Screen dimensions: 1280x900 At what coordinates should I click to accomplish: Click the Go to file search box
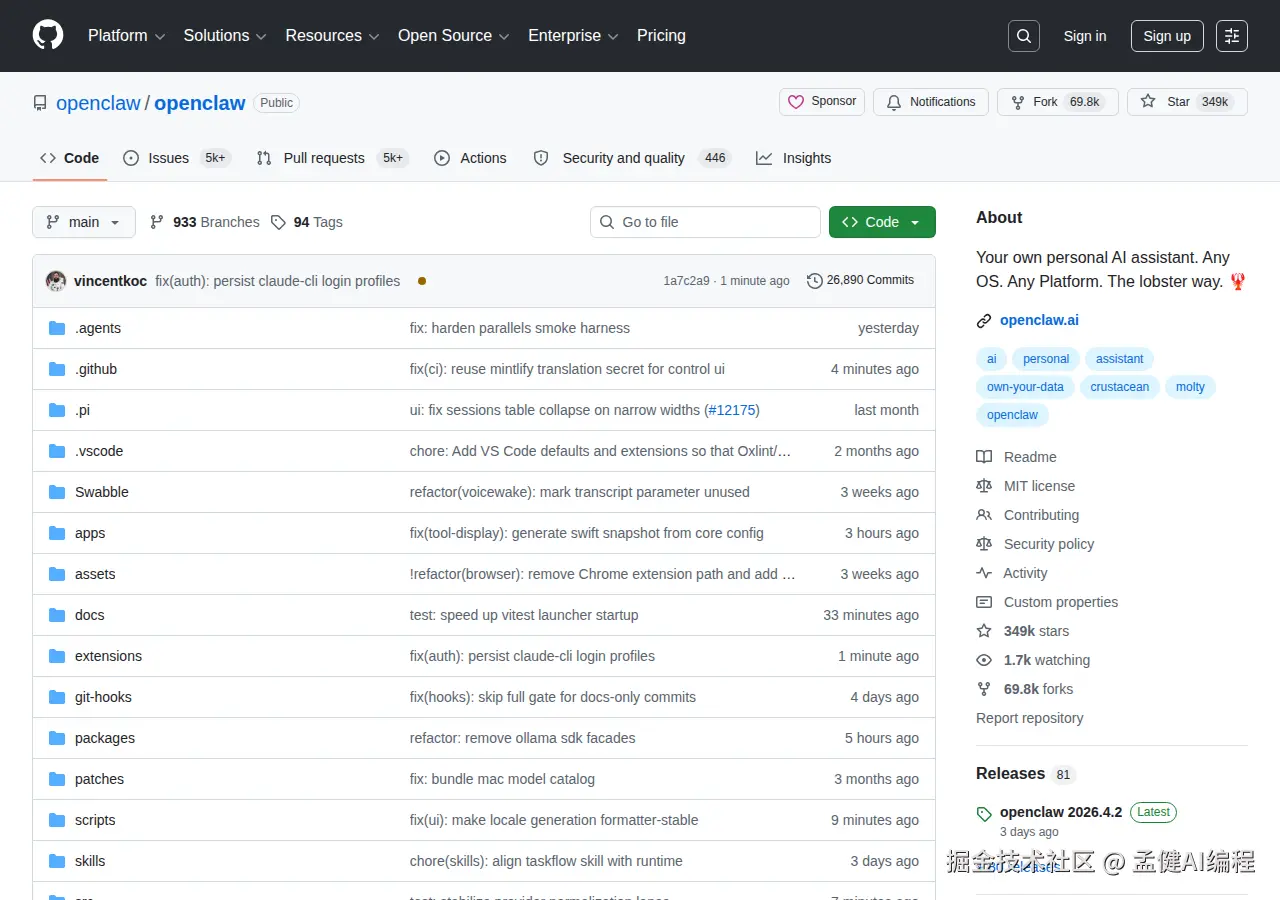tap(705, 222)
